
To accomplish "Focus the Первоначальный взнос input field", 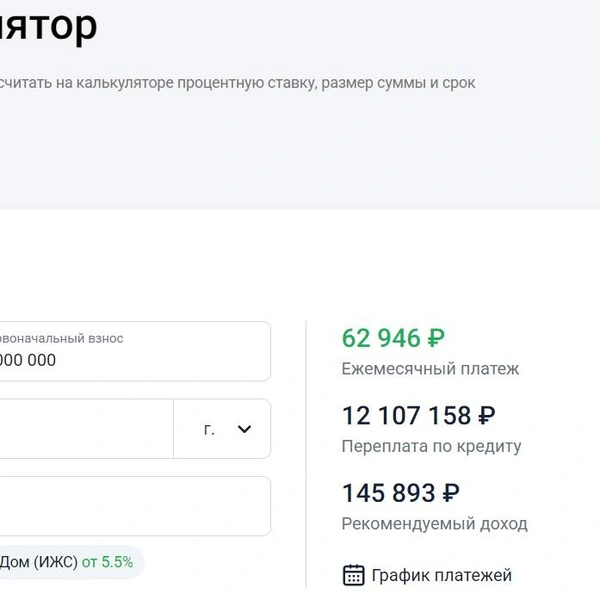I will point(135,351).
